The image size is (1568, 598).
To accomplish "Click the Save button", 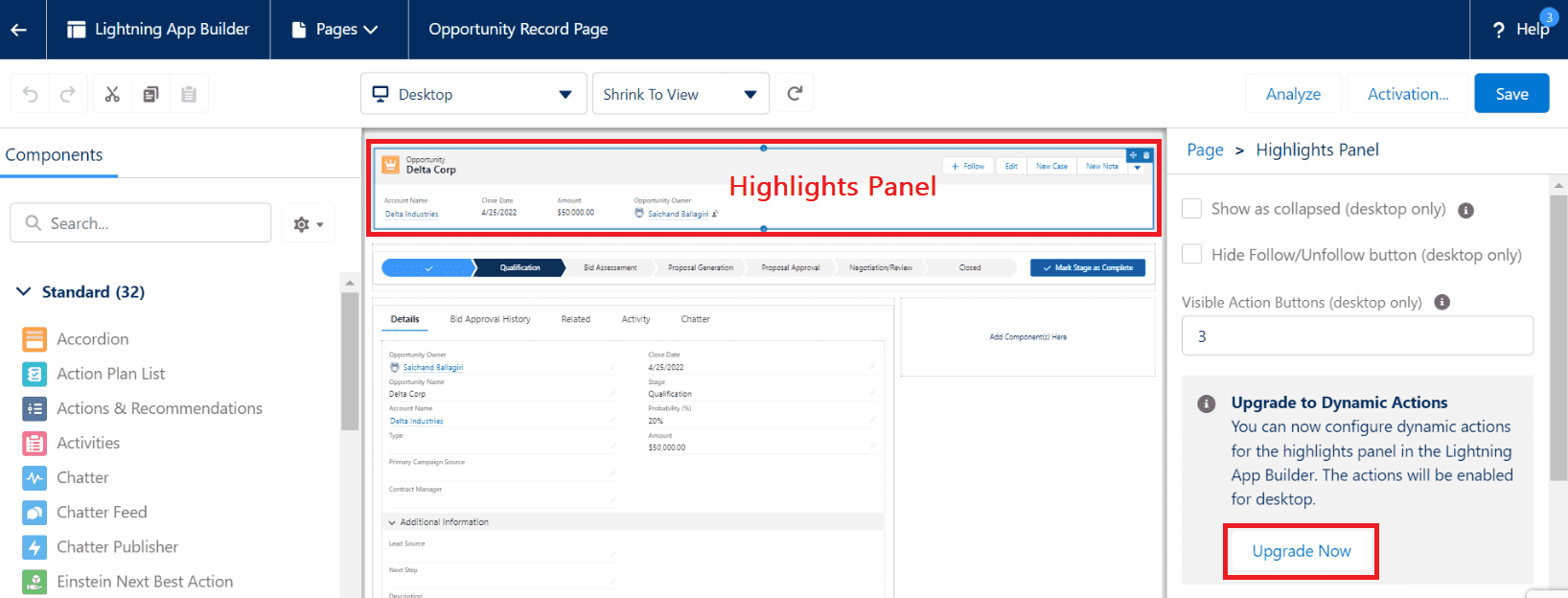I will pyautogui.click(x=1511, y=94).
